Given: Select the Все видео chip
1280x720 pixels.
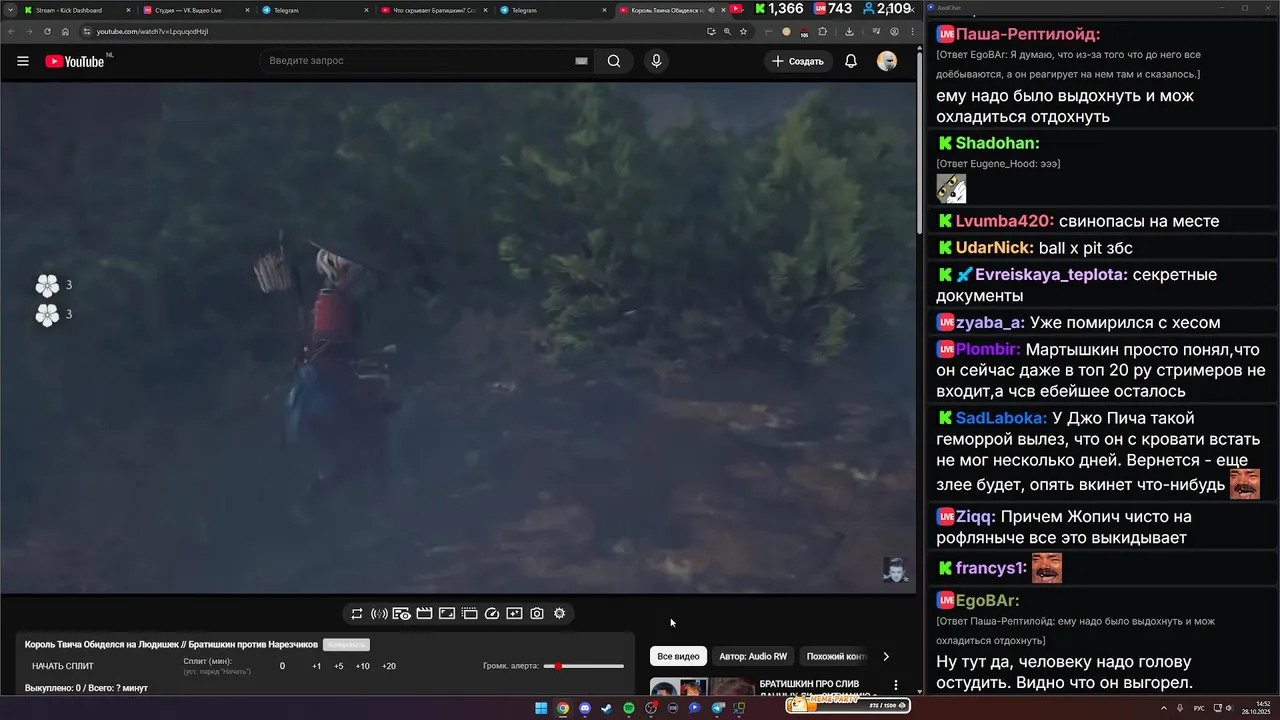Looking at the screenshot, I should (678, 656).
